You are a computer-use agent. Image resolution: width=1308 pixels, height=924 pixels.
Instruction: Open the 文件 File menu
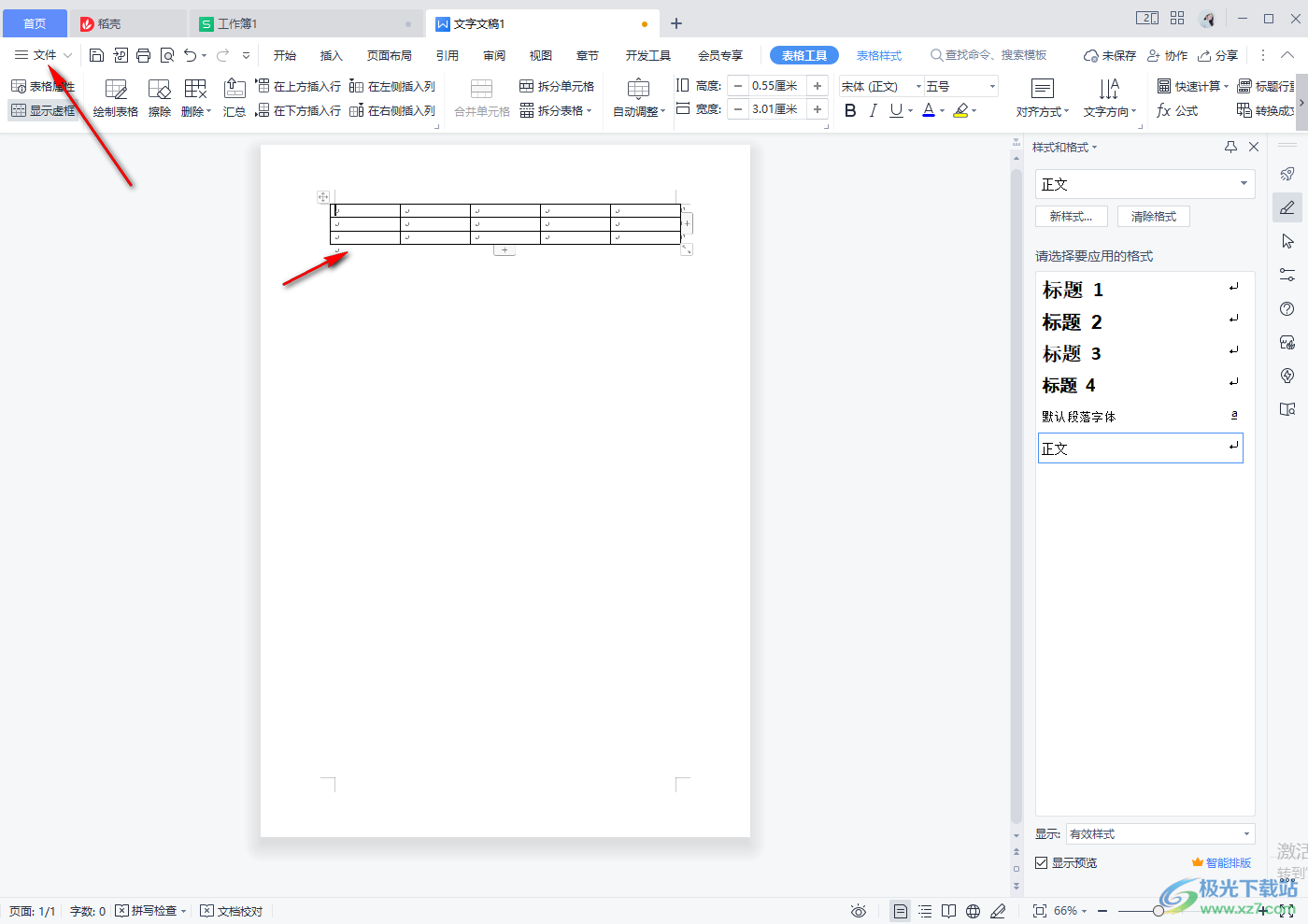click(43, 55)
